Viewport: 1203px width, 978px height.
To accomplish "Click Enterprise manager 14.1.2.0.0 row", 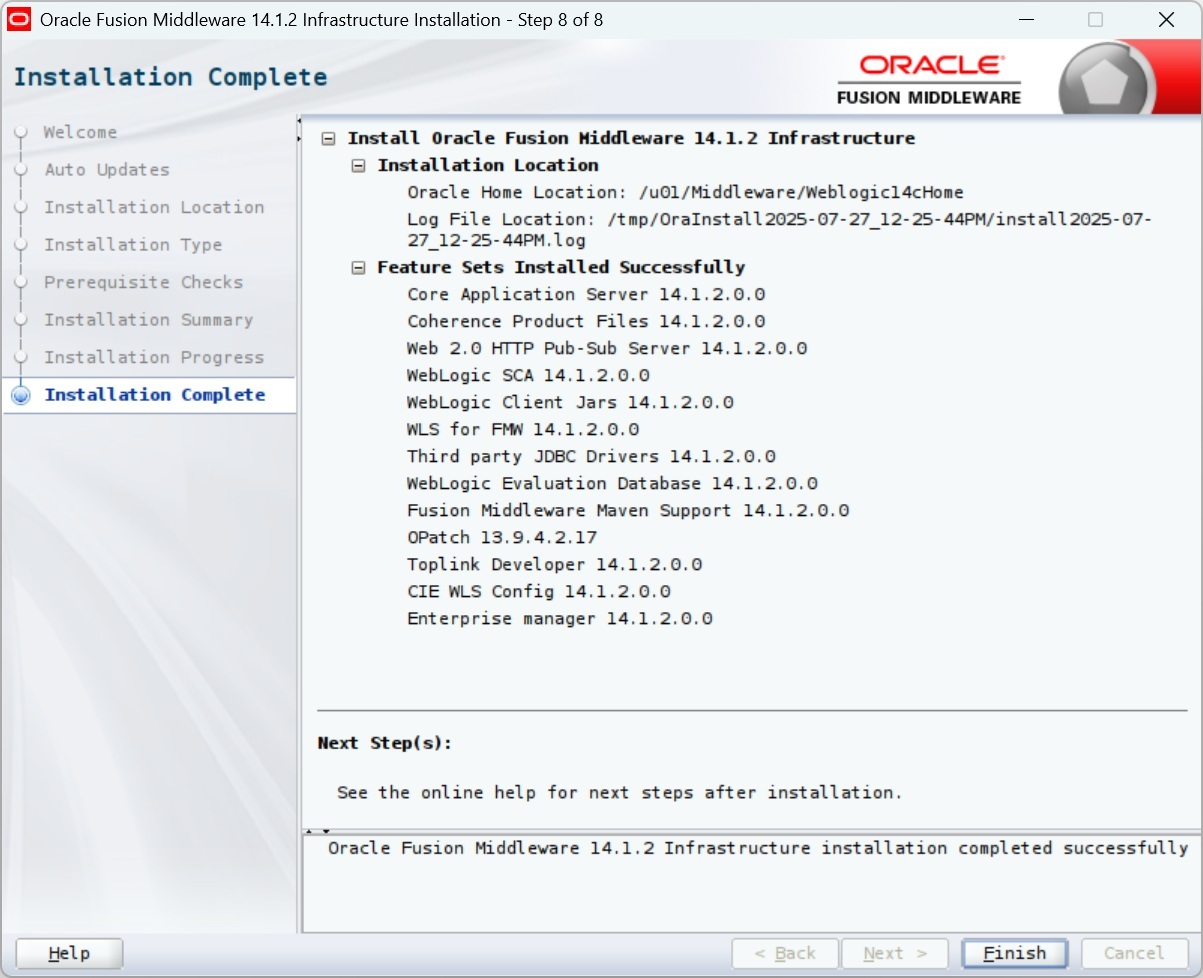I will pyautogui.click(x=560, y=618).
